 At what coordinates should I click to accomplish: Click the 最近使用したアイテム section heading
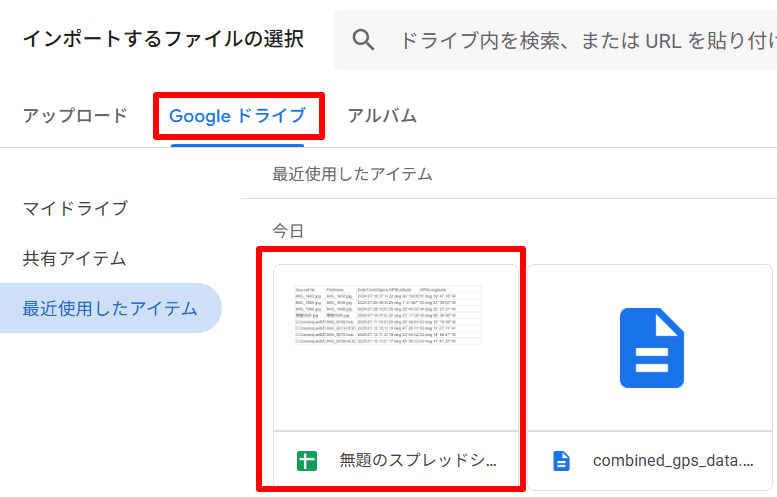[x=352, y=174]
